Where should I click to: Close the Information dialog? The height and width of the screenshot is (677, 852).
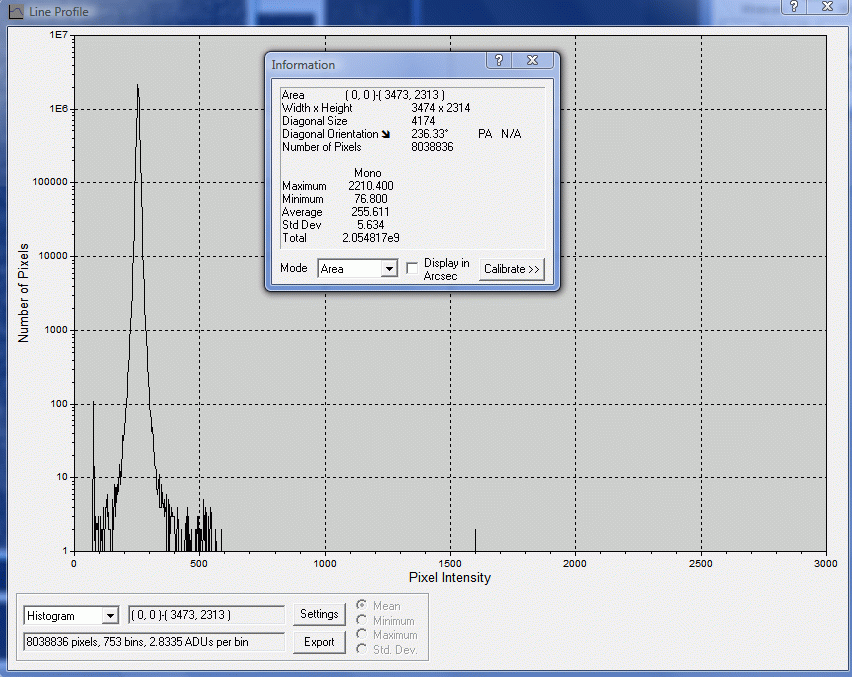pyautogui.click(x=532, y=61)
